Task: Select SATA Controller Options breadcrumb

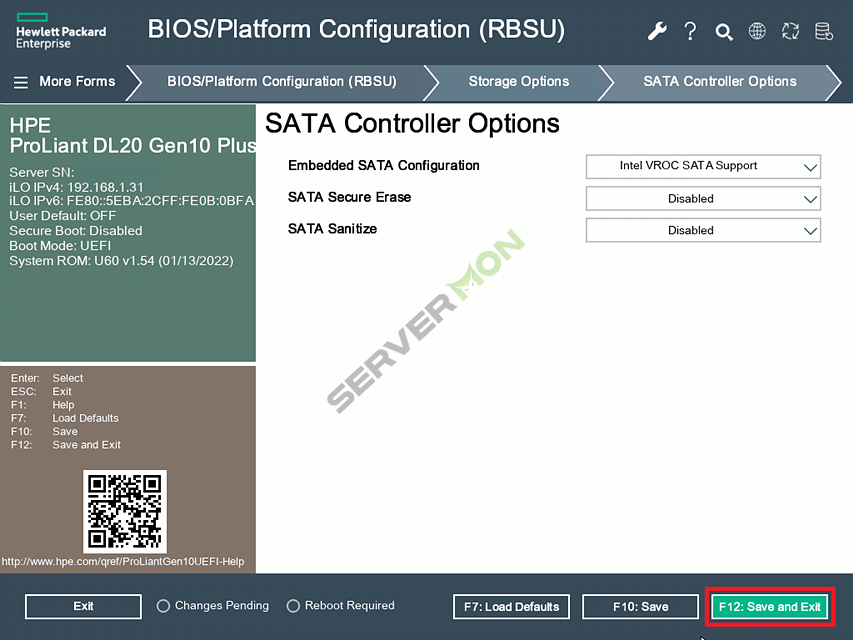Action: (720, 82)
